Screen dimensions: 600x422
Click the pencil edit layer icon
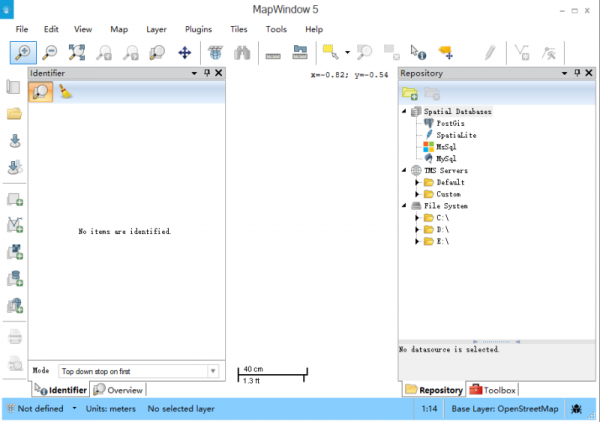(490, 53)
